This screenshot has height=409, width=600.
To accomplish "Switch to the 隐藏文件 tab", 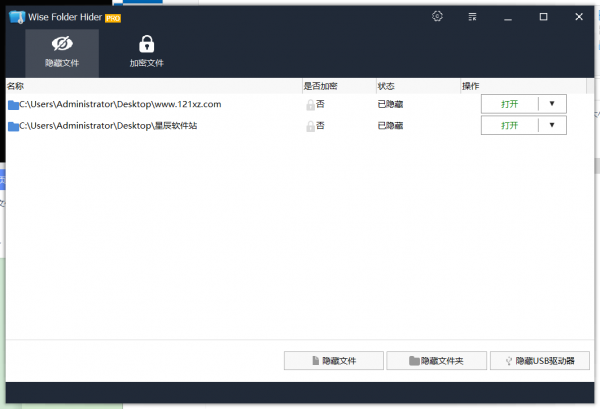I will pyautogui.click(x=62, y=53).
